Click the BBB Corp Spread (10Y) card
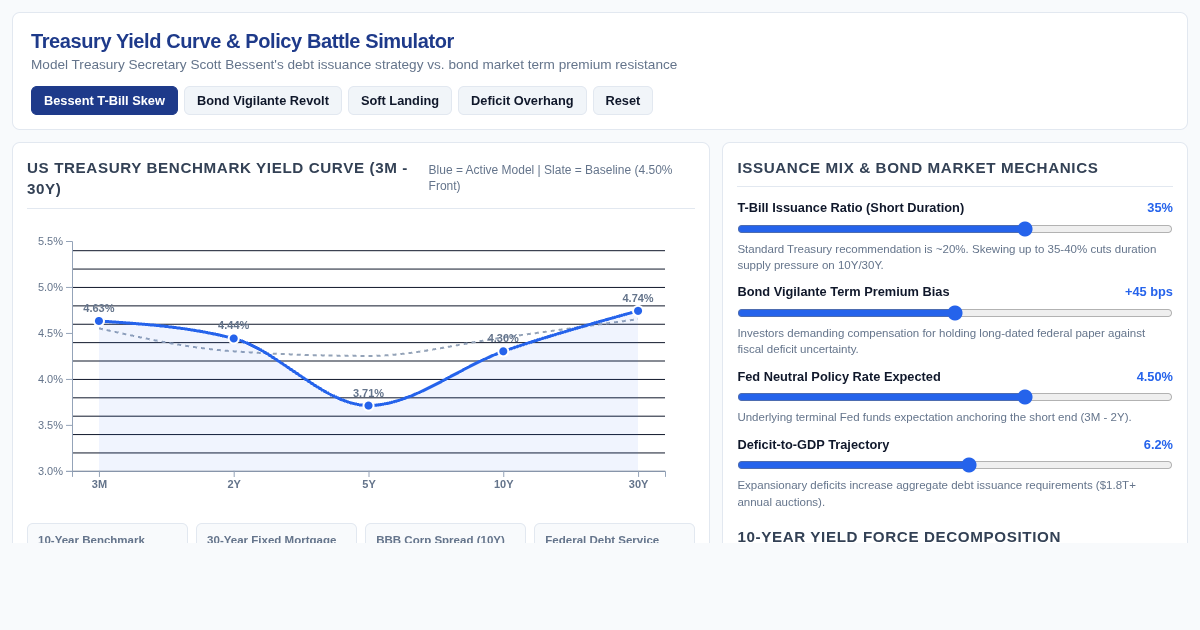1200x630 pixels. [445, 533]
